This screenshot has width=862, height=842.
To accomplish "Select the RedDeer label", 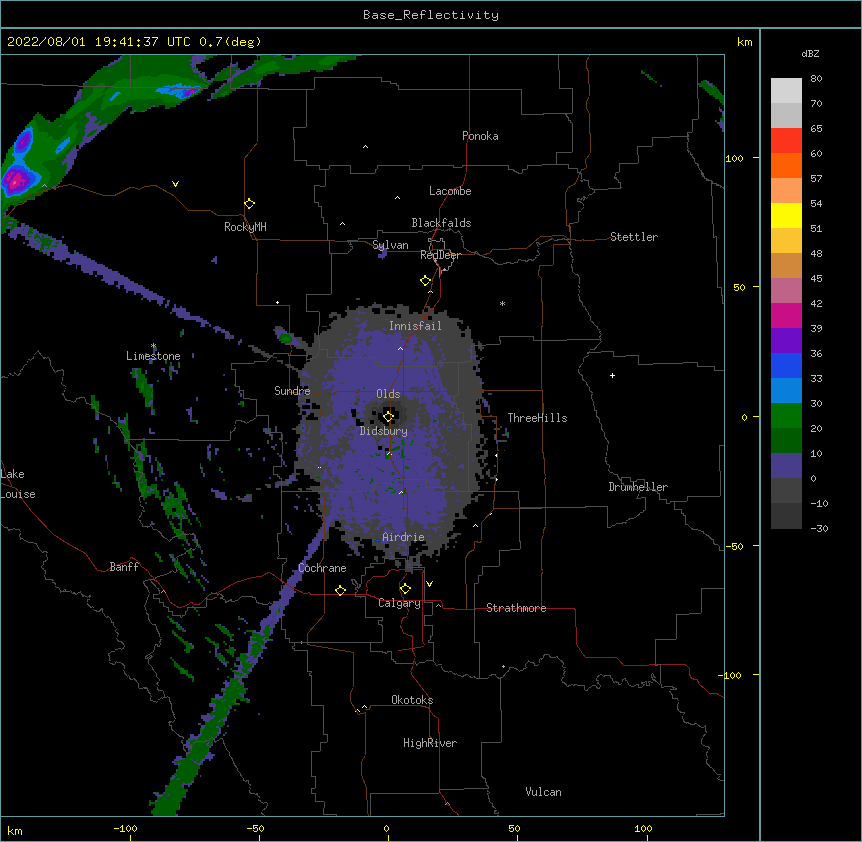I will coord(440,255).
